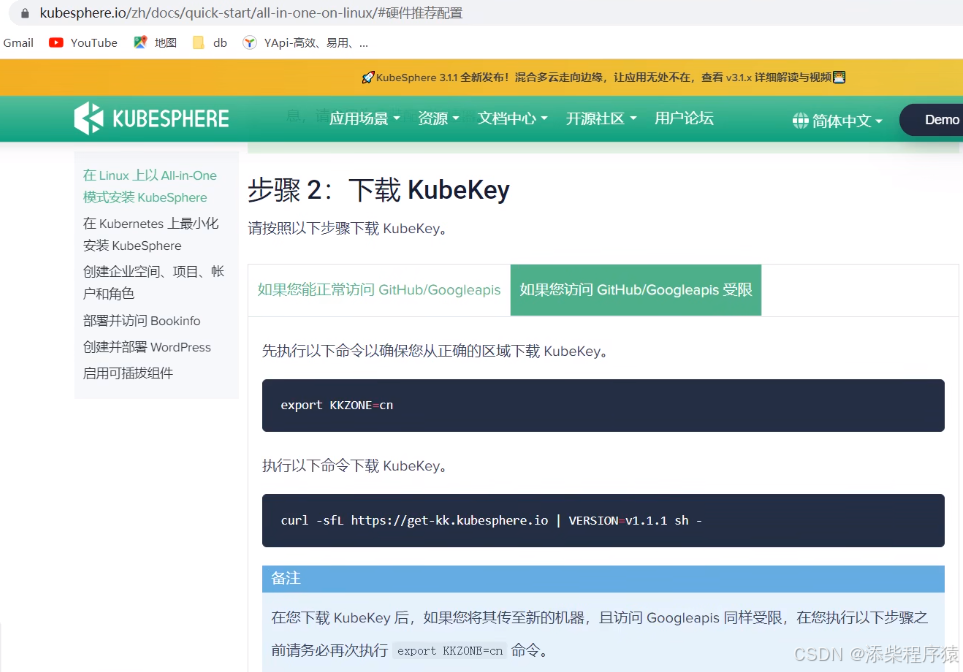This screenshot has width=963, height=672.
Task: Open the 用户论坛 menu item
Action: [684, 119]
